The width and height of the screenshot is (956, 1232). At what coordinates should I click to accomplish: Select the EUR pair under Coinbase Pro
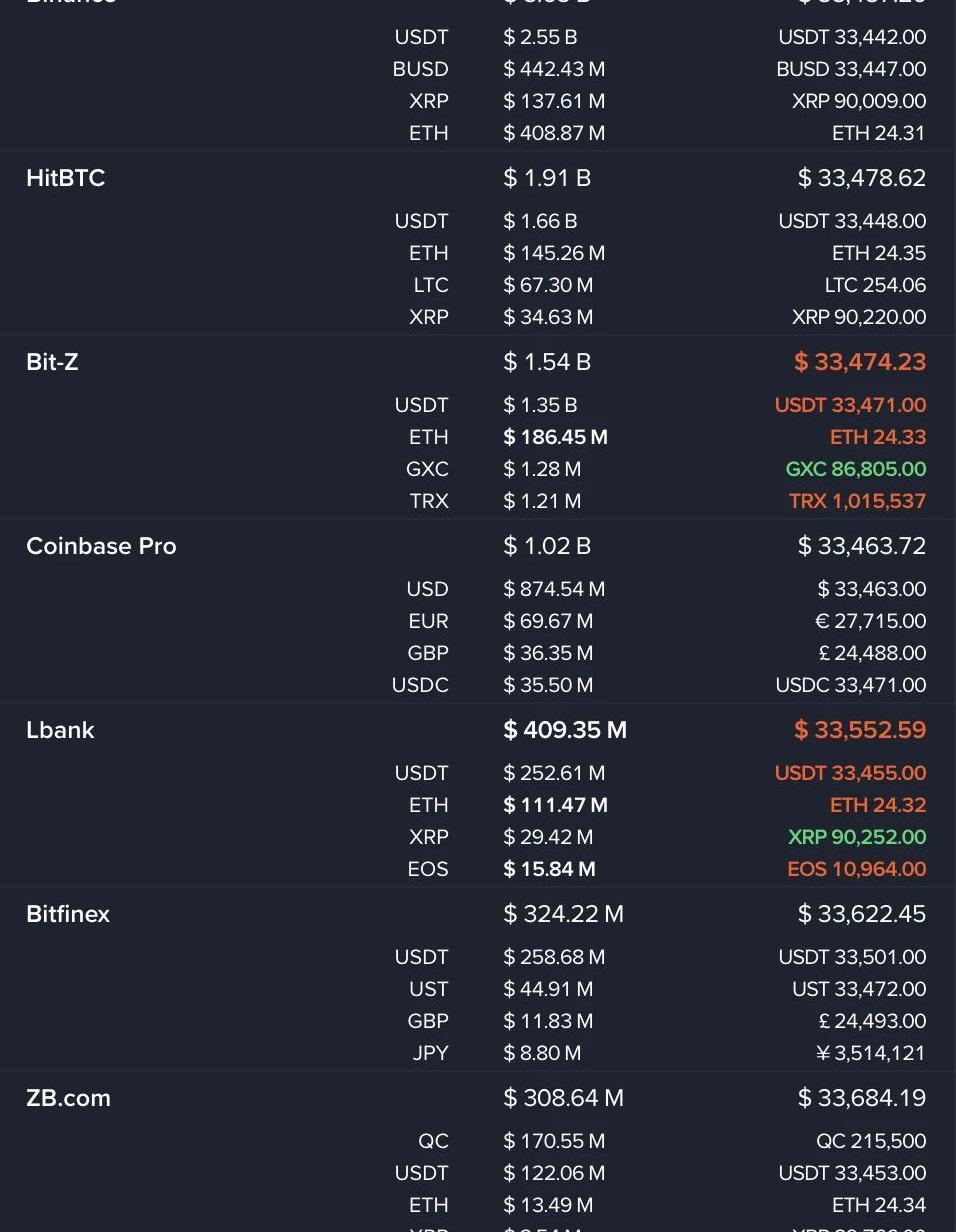click(x=428, y=621)
